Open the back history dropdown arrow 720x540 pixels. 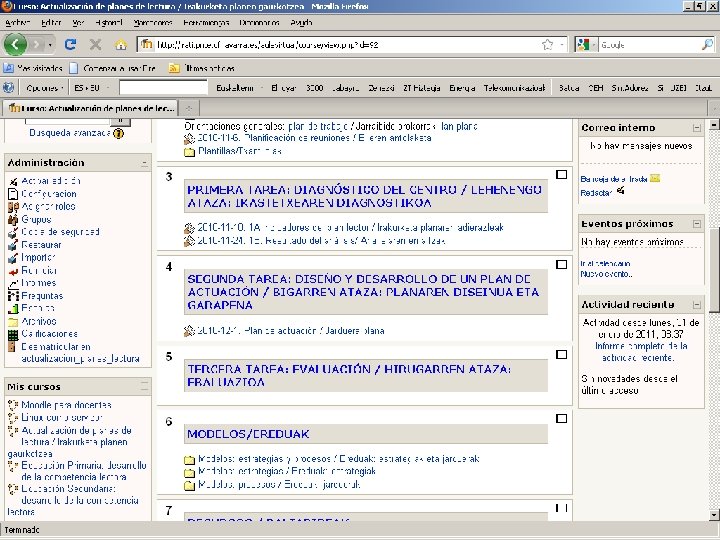click(x=50, y=45)
